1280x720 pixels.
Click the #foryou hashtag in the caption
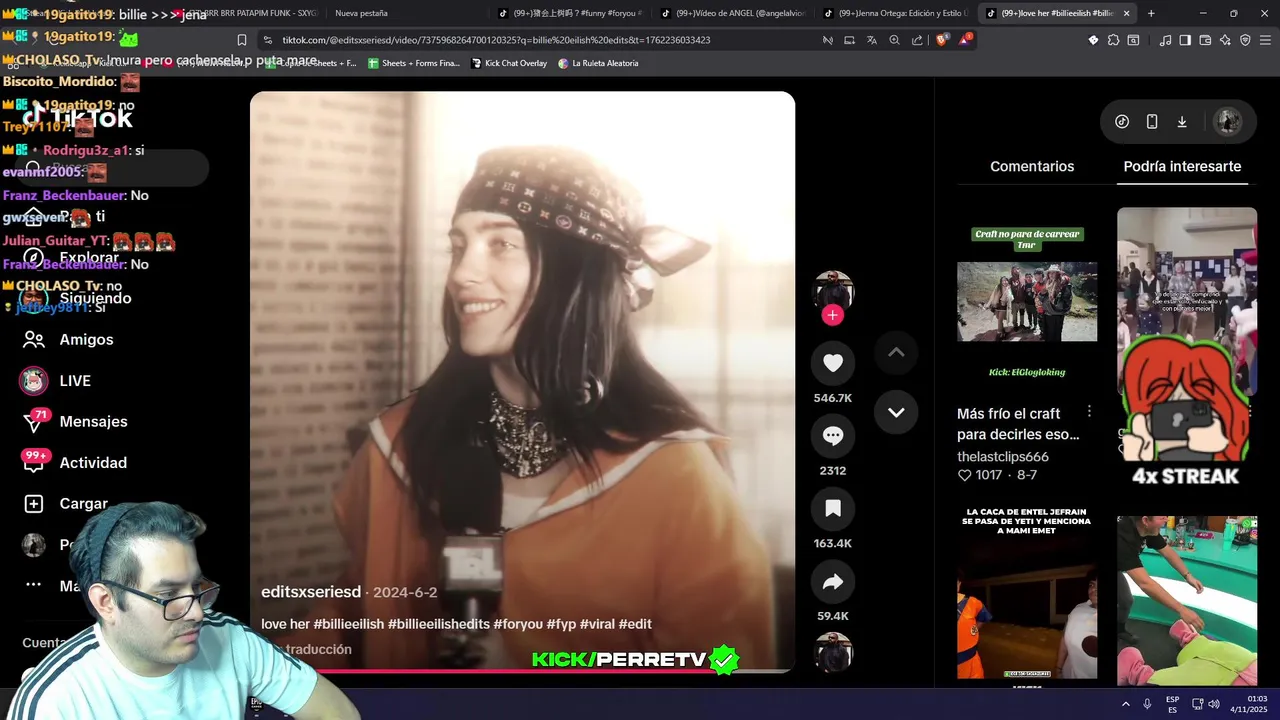point(518,624)
